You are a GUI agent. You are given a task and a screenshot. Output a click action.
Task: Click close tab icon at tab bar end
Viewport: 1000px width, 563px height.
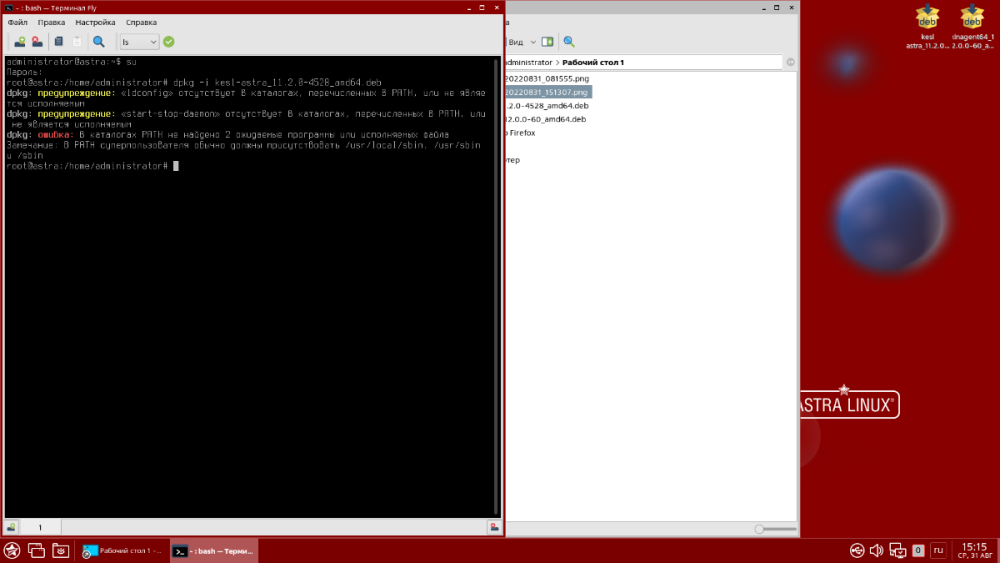pos(494,527)
